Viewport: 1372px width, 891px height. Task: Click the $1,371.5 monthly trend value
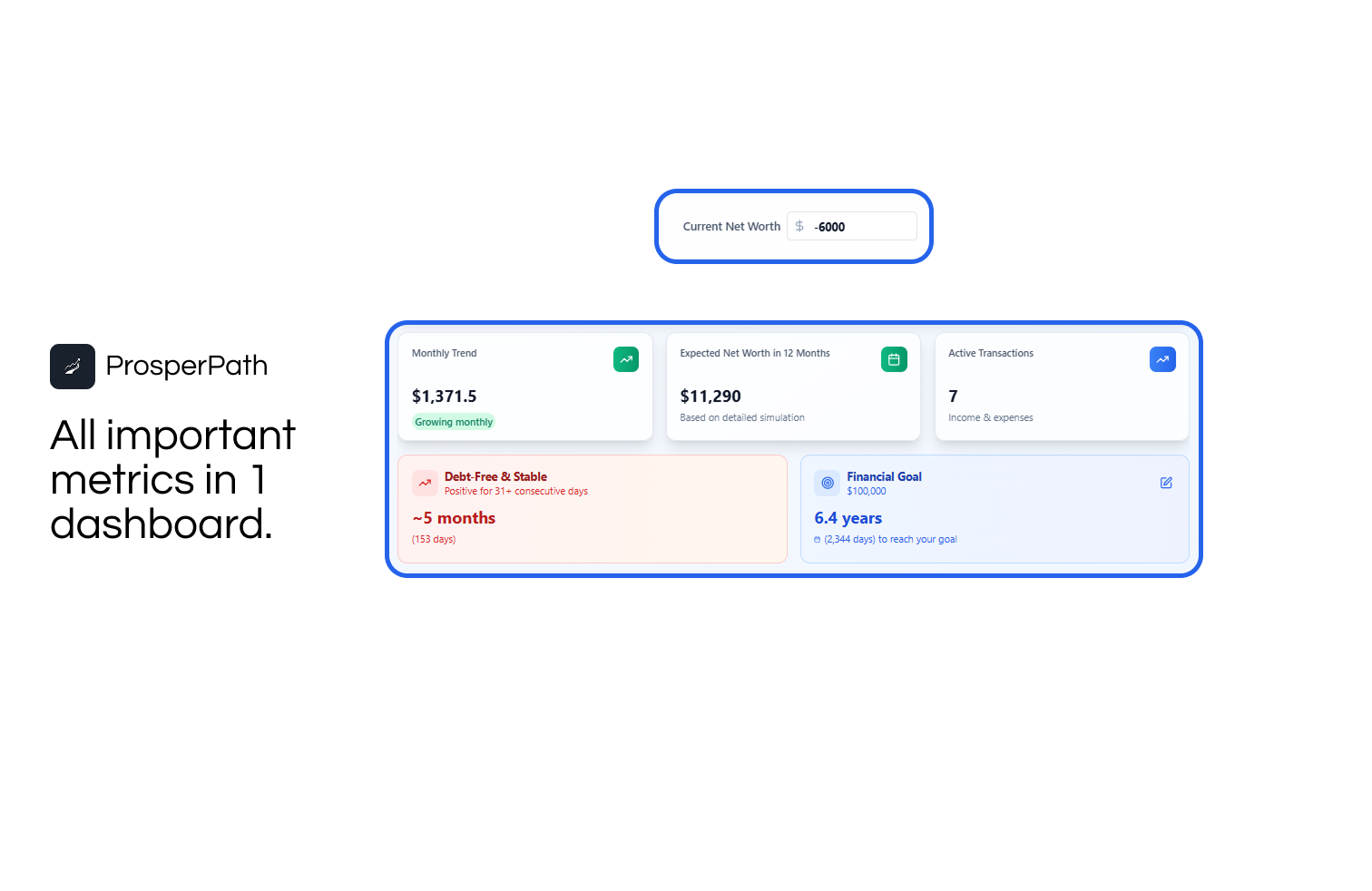(444, 397)
